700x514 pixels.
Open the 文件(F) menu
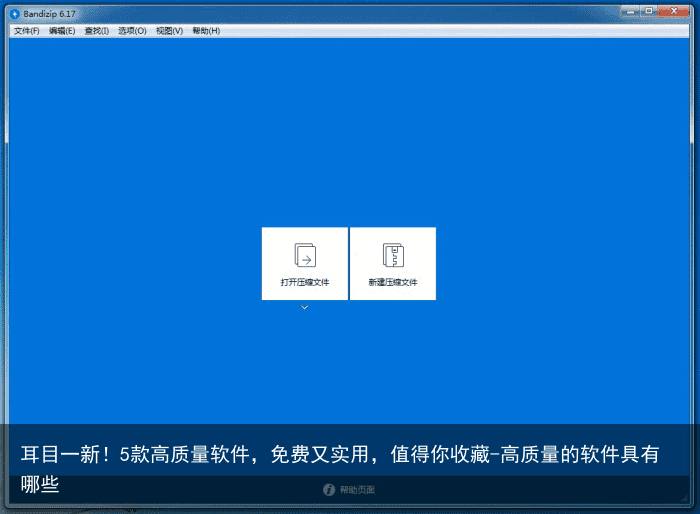[x=27, y=31]
